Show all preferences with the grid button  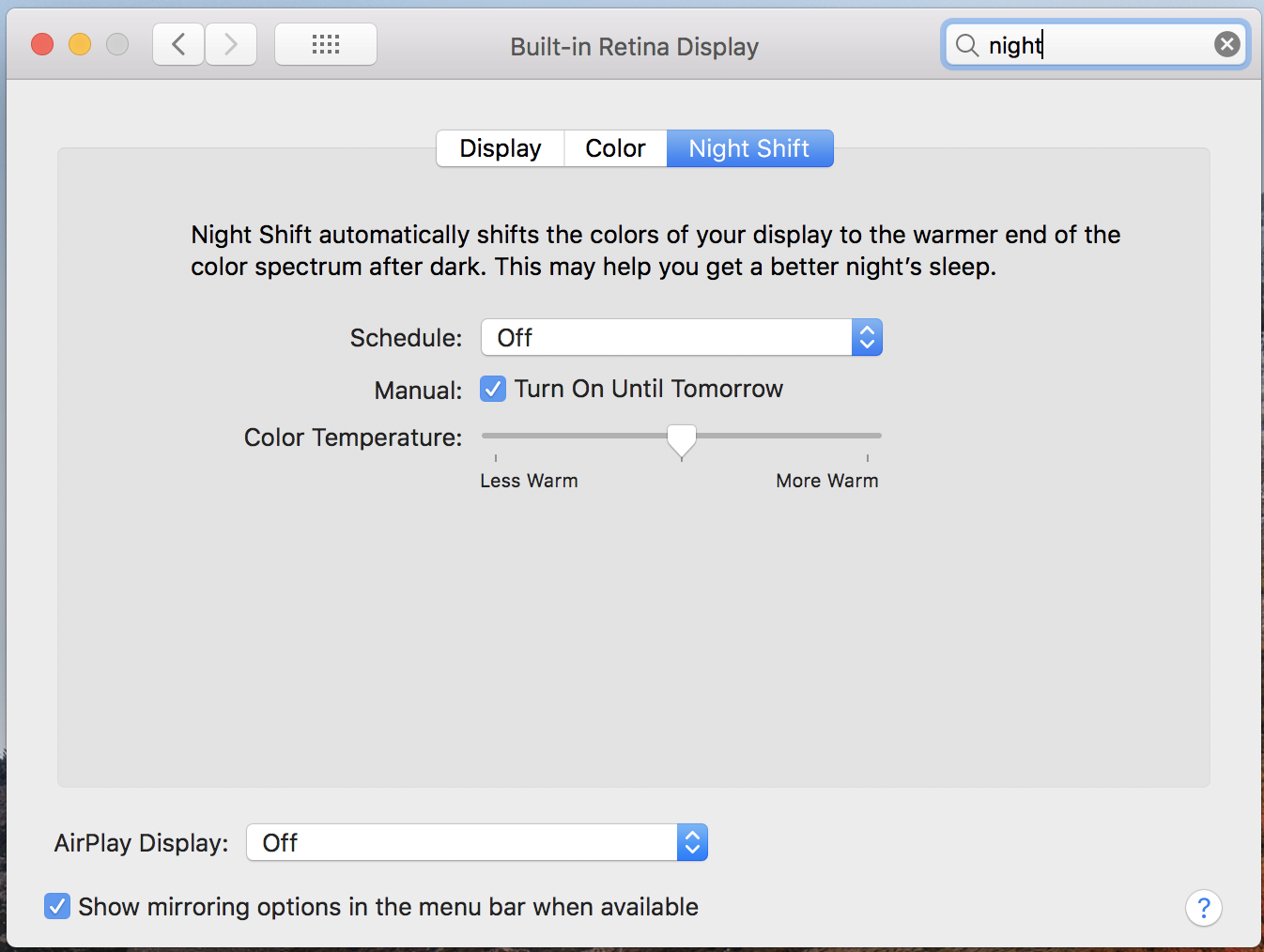(326, 44)
